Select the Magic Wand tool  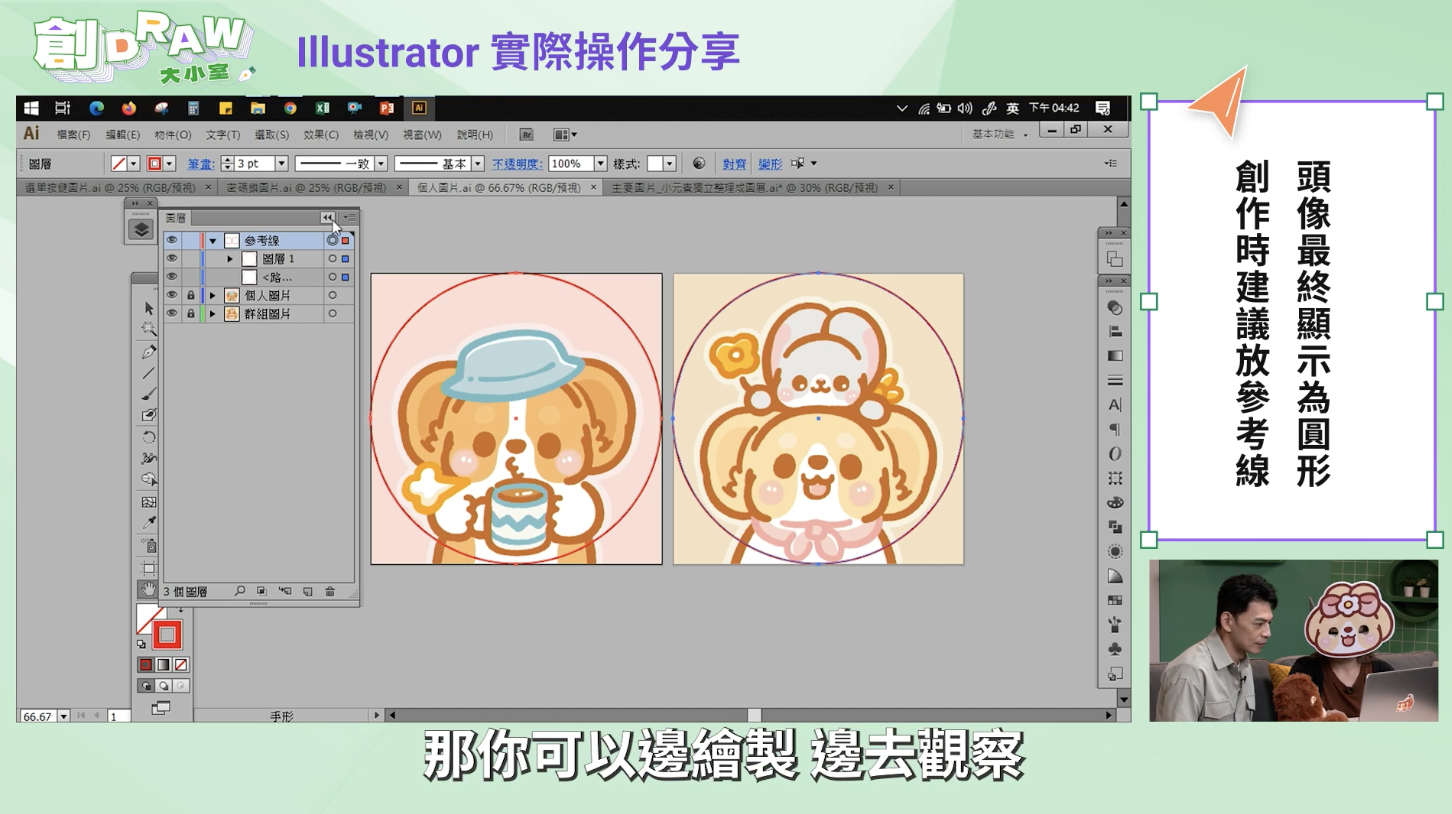(149, 329)
